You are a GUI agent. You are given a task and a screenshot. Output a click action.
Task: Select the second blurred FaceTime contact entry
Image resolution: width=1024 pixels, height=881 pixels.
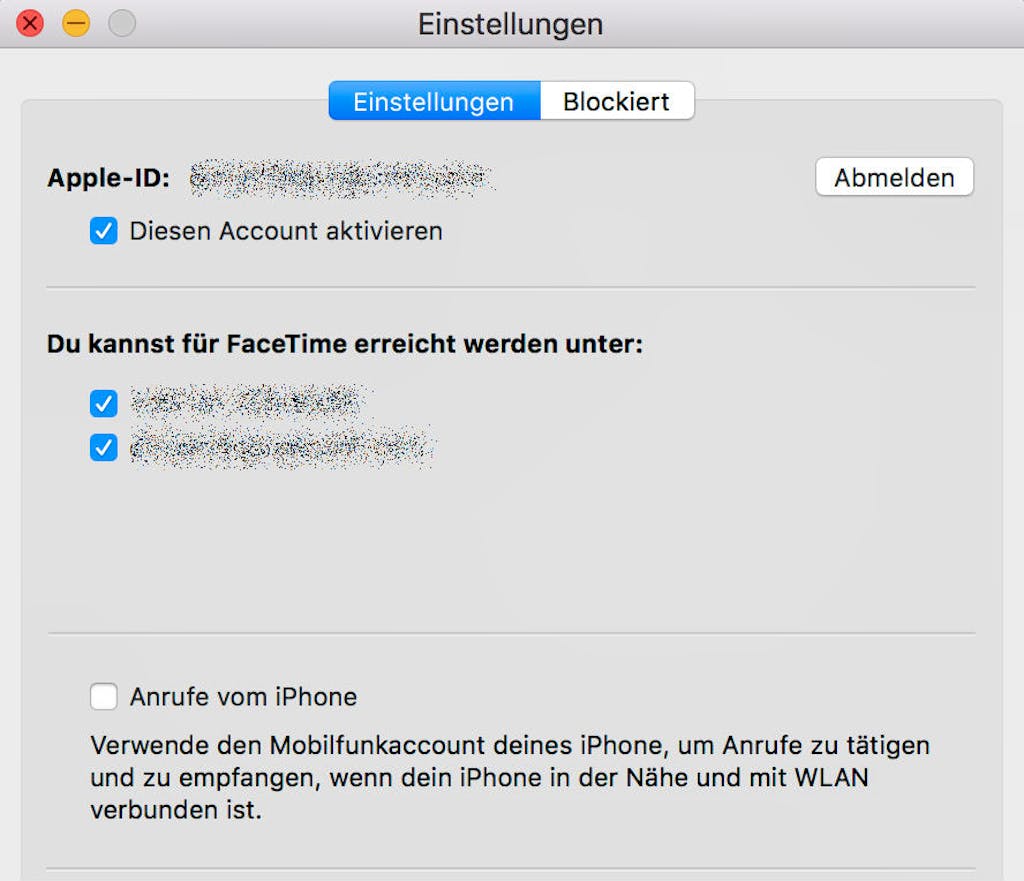282,447
